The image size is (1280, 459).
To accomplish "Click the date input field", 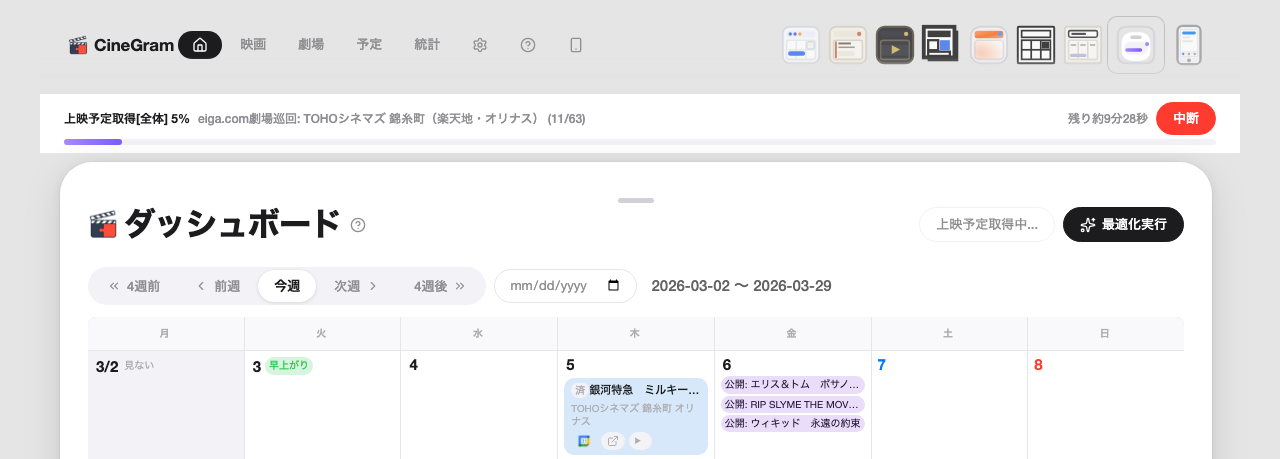I will pos(565,286).
